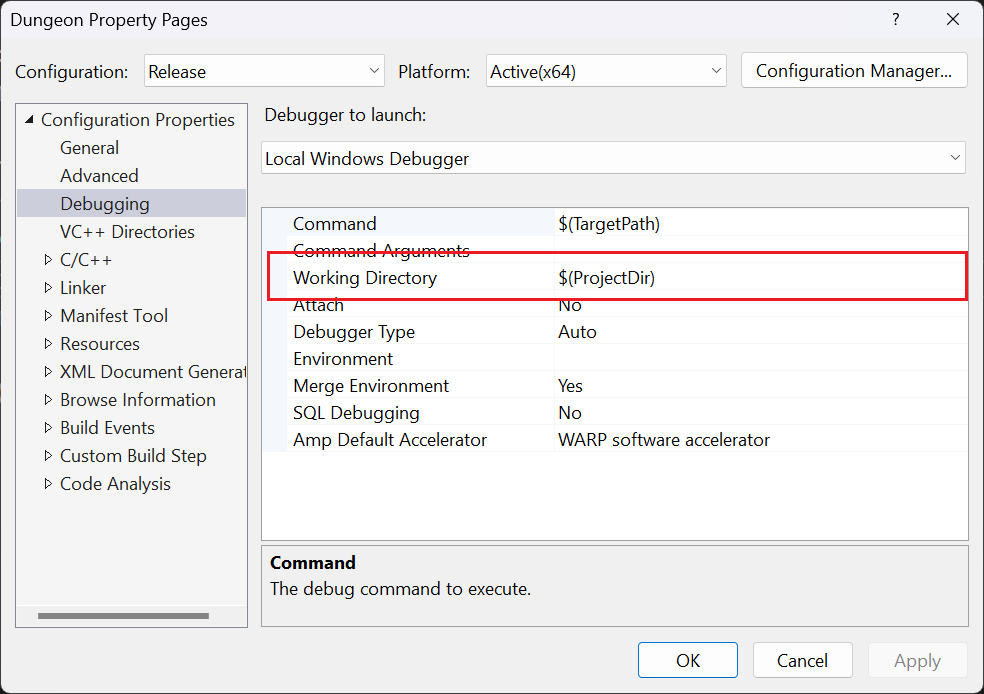Image resolution: width=984 pixels, height=694 pixels.
Task: Collapse the Configuration Properties tree node
Action: [x=28, y=120]
